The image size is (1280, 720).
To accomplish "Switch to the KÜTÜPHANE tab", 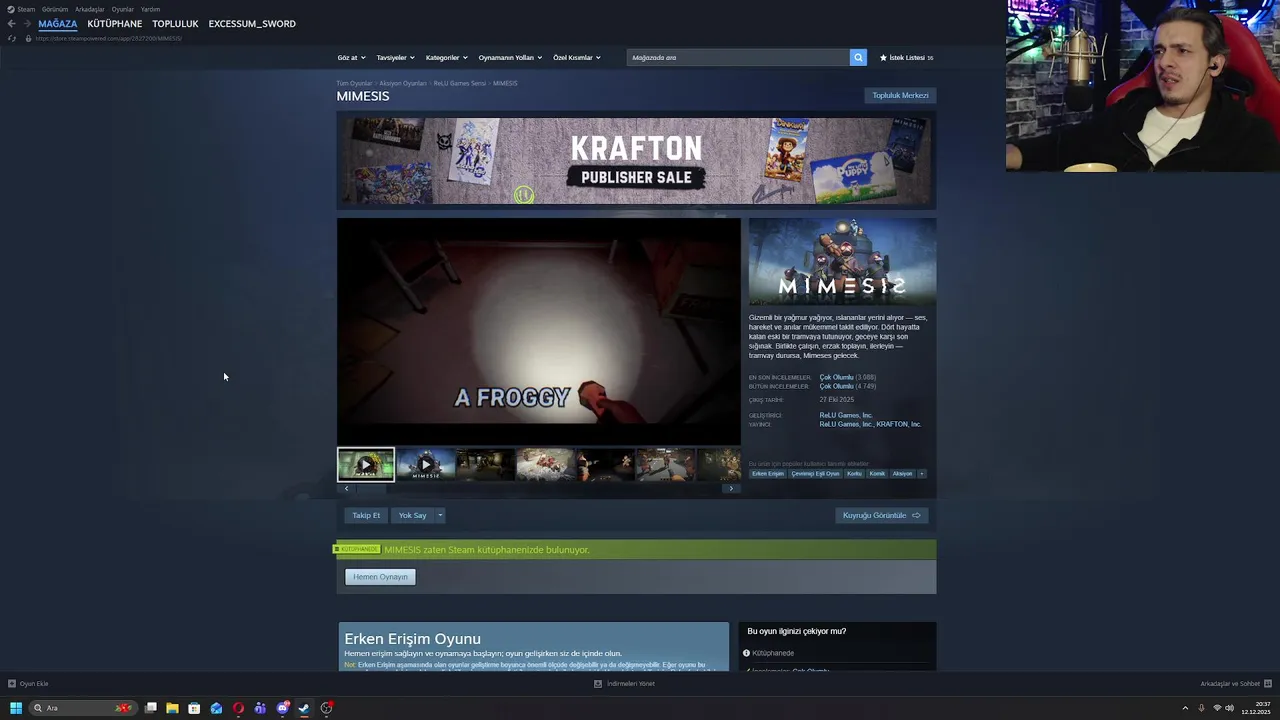I will pyautogui.click(x=114, y=24).
